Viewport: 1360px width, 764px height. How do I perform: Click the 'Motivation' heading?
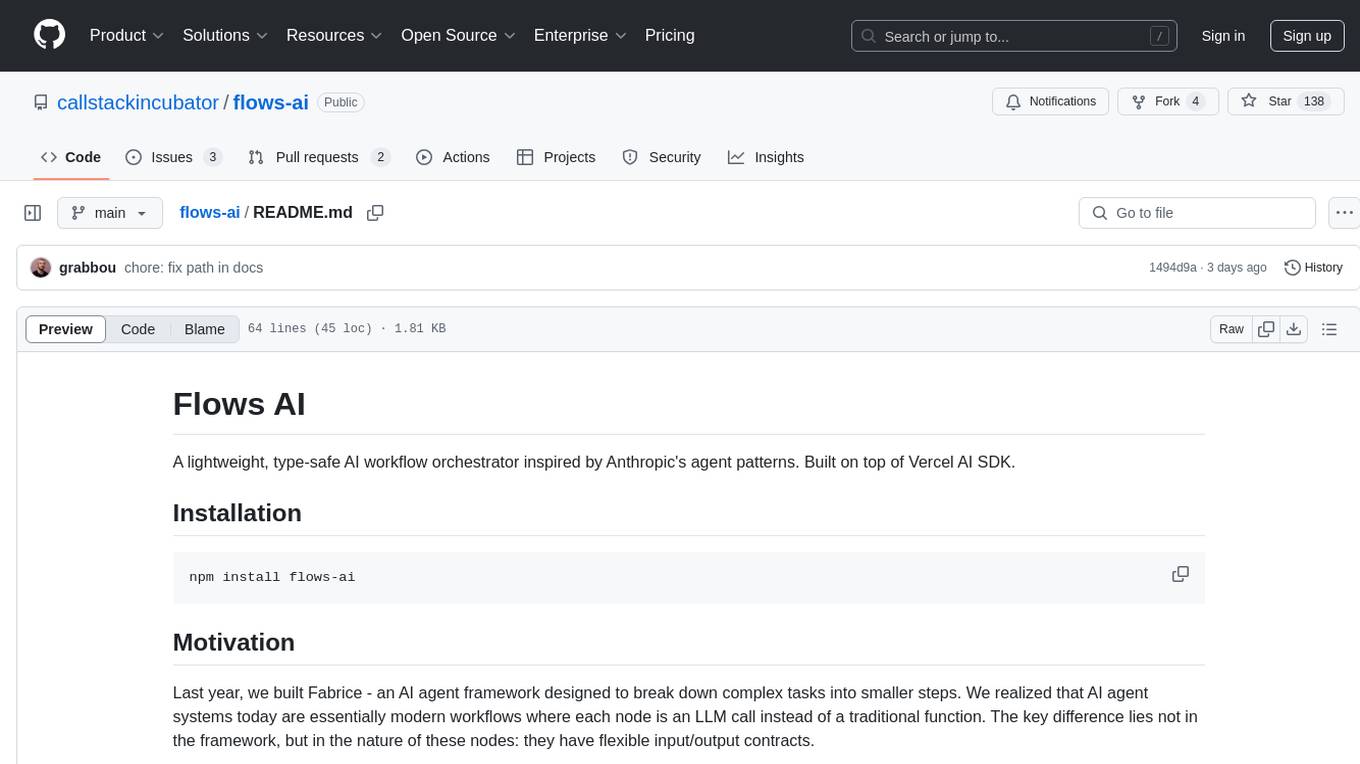[234, 642]
